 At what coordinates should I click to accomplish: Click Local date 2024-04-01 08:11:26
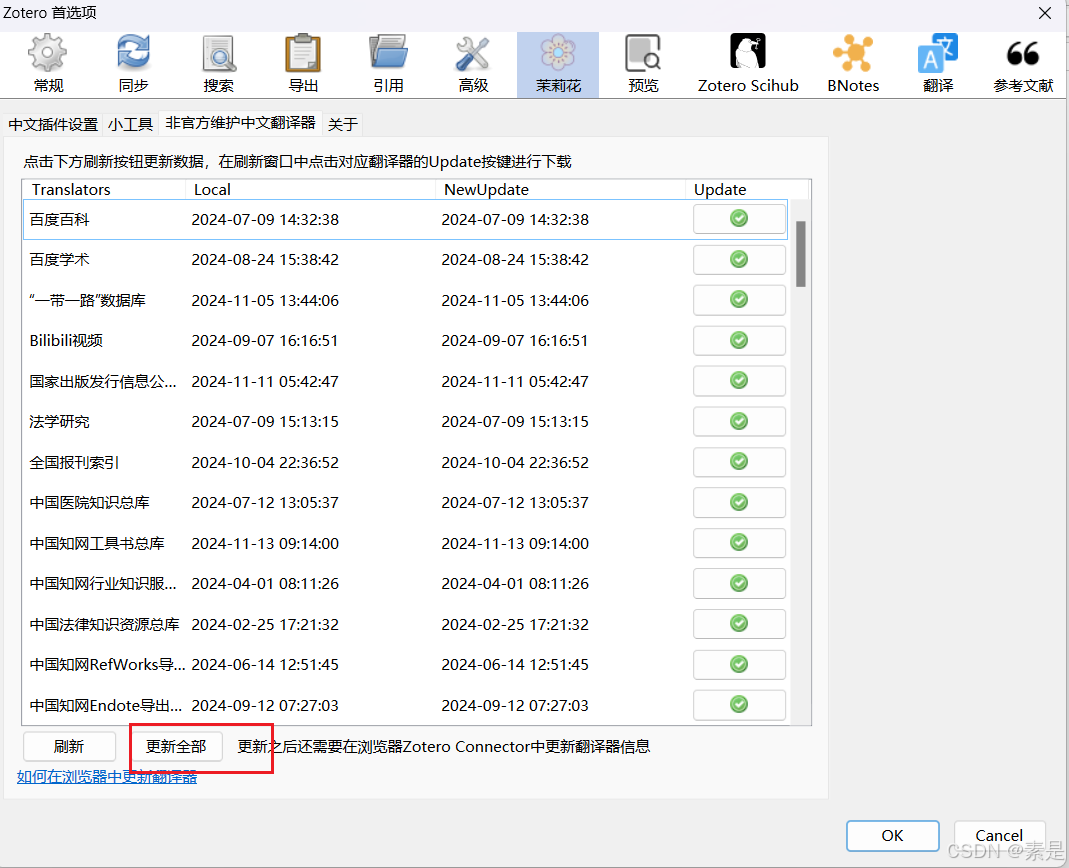[x=265, y=584]
